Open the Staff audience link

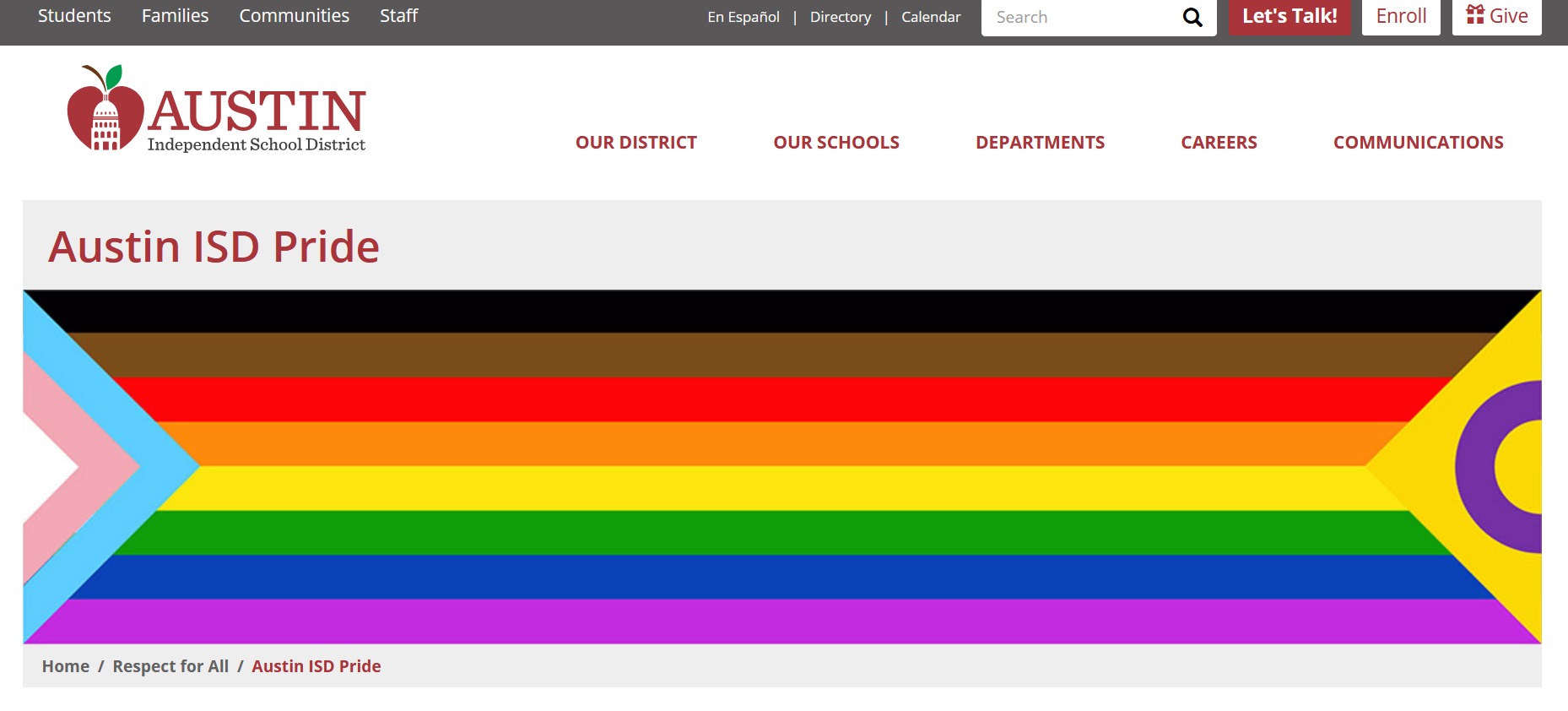(x=399, y=16)
